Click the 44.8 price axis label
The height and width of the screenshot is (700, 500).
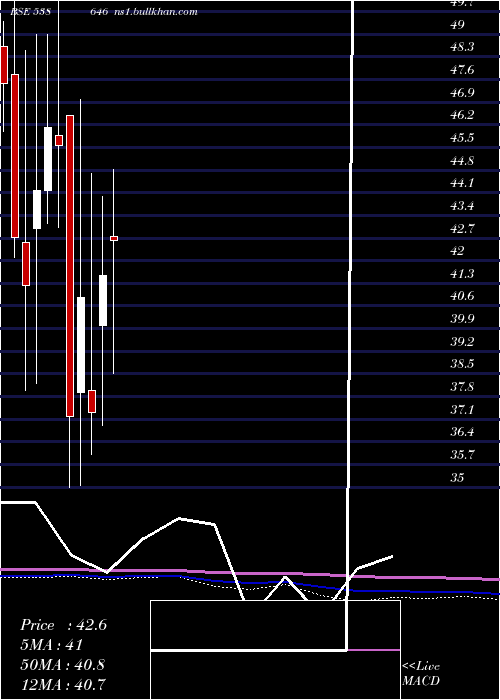pyautogui.click(x=462, y=160)
